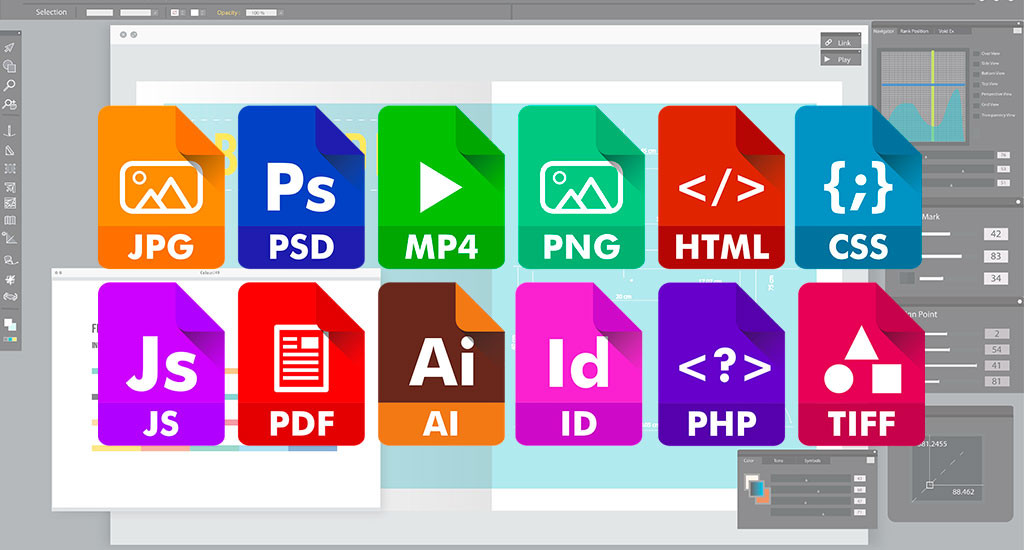
Task: Open the Color panel options menu button
Action: [870, 460]
